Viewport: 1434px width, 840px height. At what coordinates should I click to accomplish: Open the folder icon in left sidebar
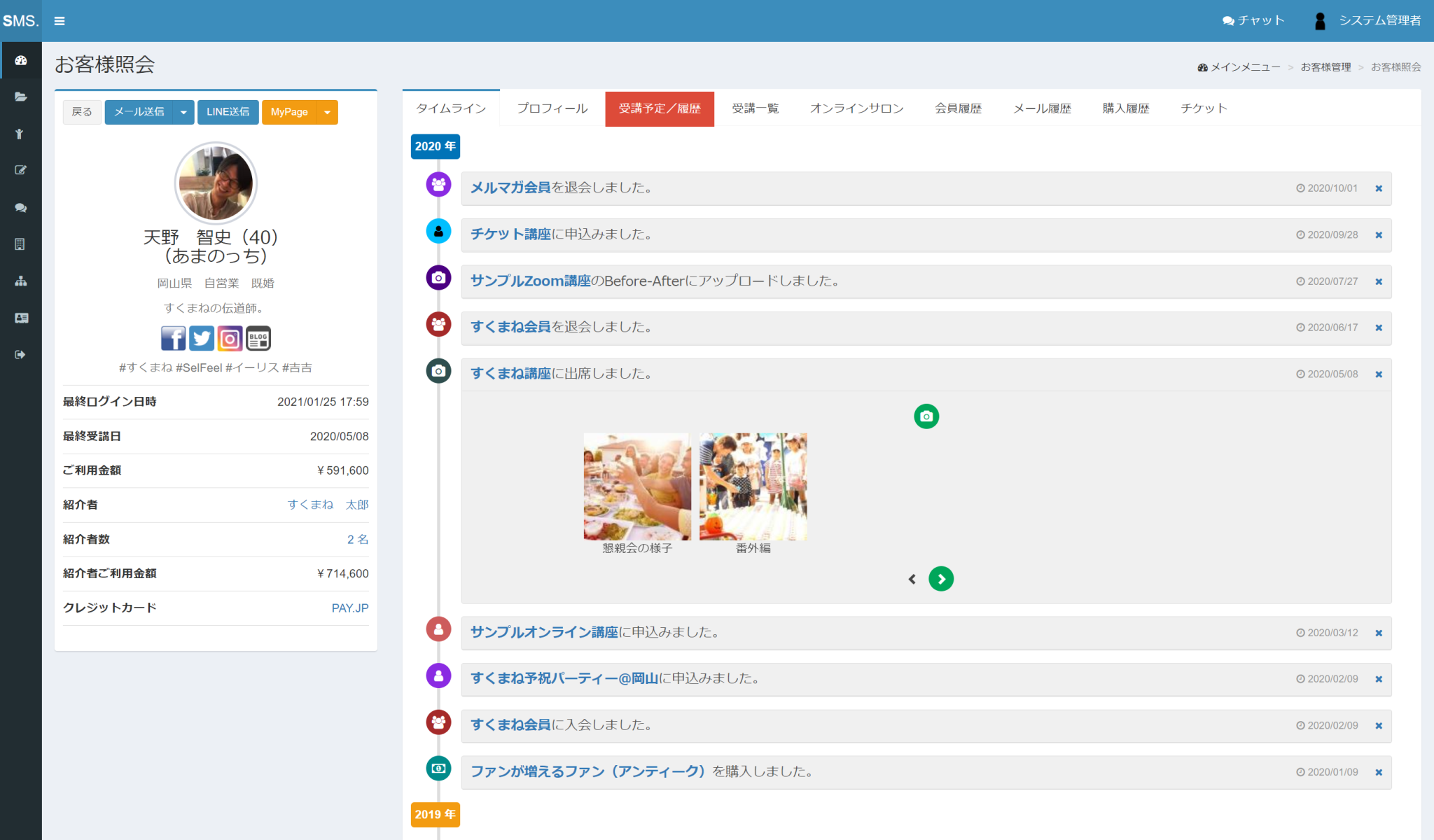tap(20, 97)
